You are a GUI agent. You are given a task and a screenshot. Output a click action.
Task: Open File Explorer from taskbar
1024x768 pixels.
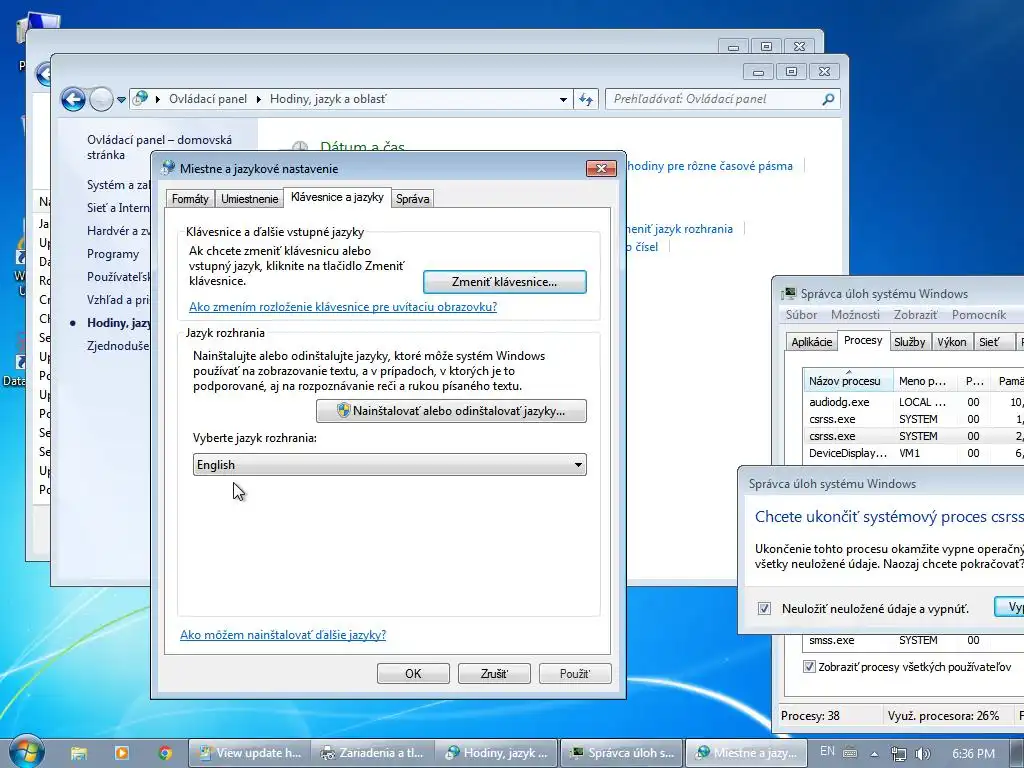point(79,753)
